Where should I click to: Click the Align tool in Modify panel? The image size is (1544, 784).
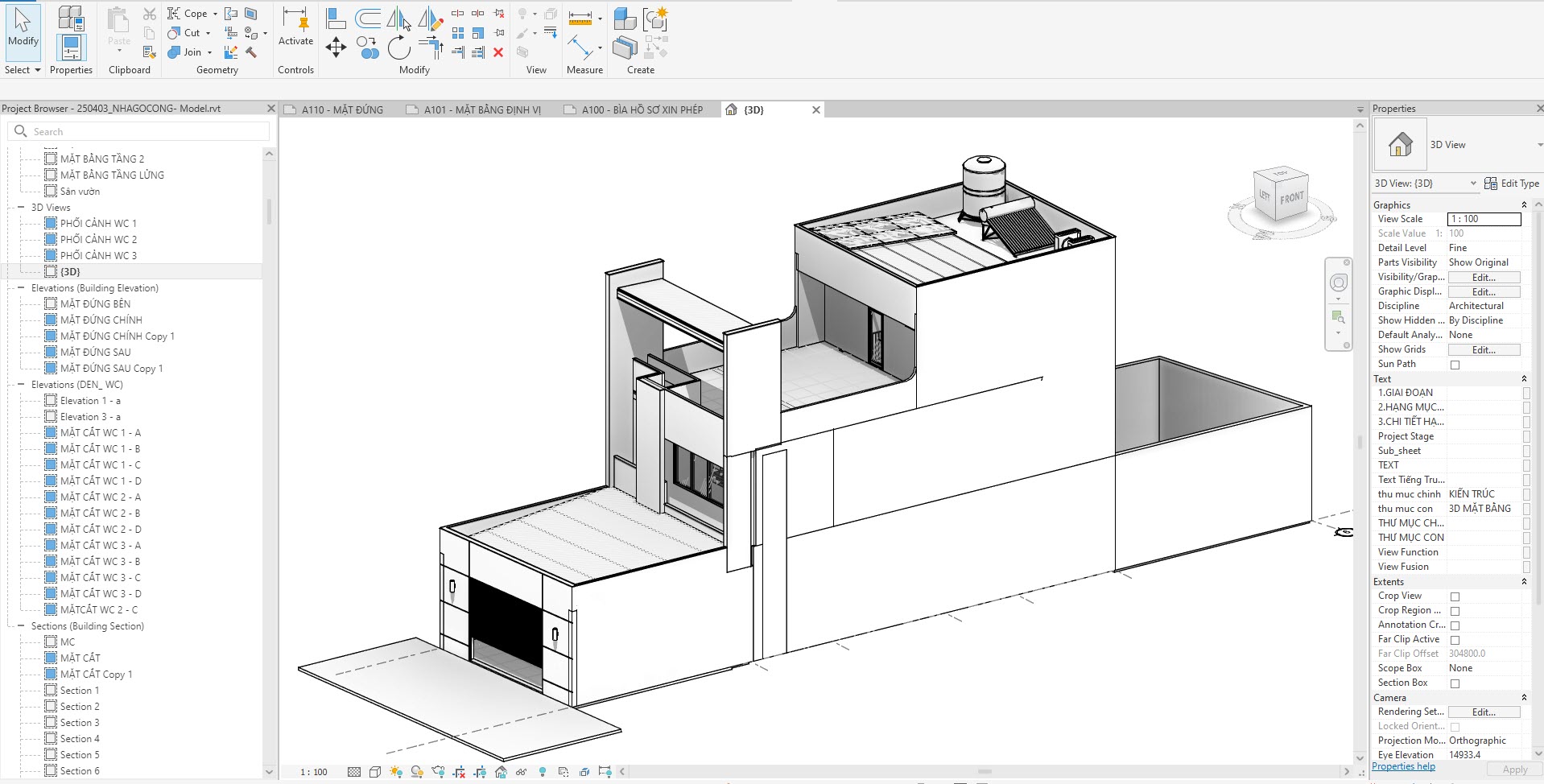336,18
